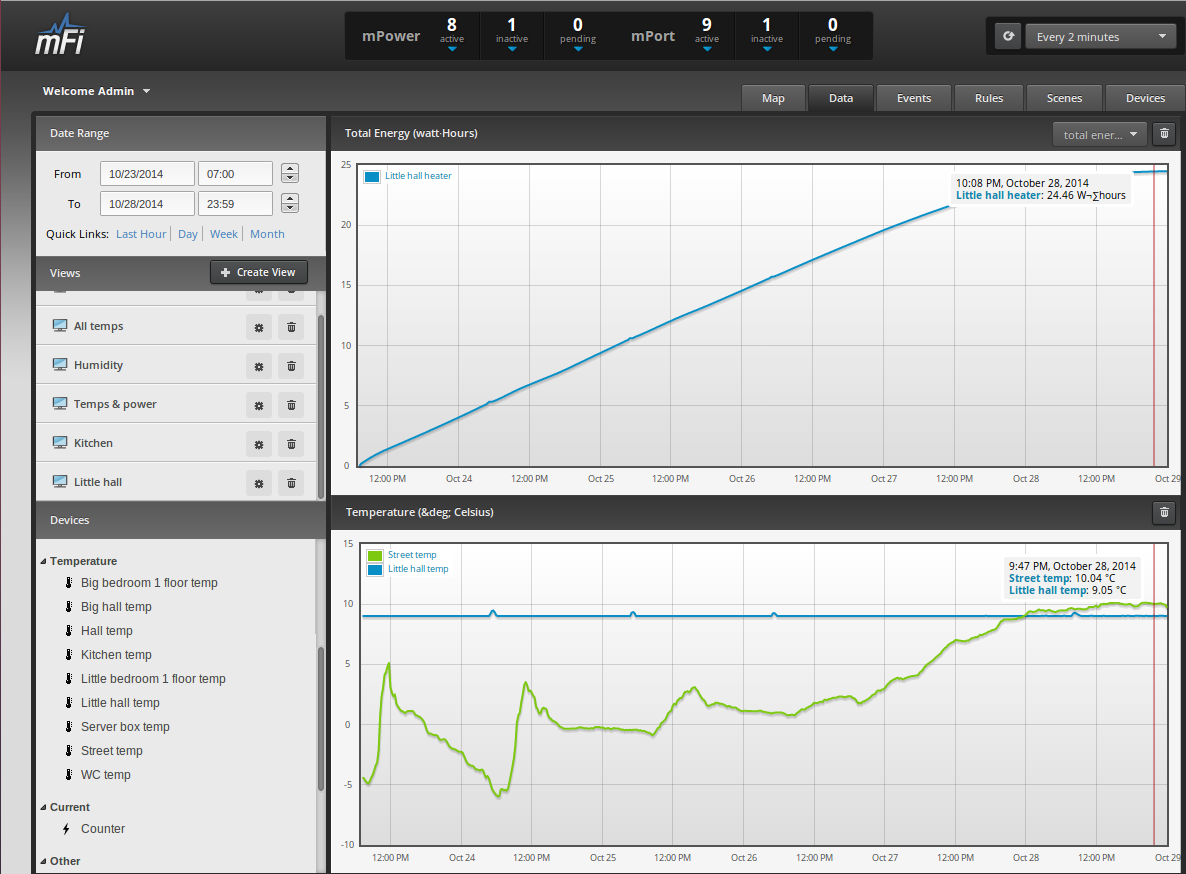Click the From time field 07:00
The image size is (1186, 874).
[235, 174]
